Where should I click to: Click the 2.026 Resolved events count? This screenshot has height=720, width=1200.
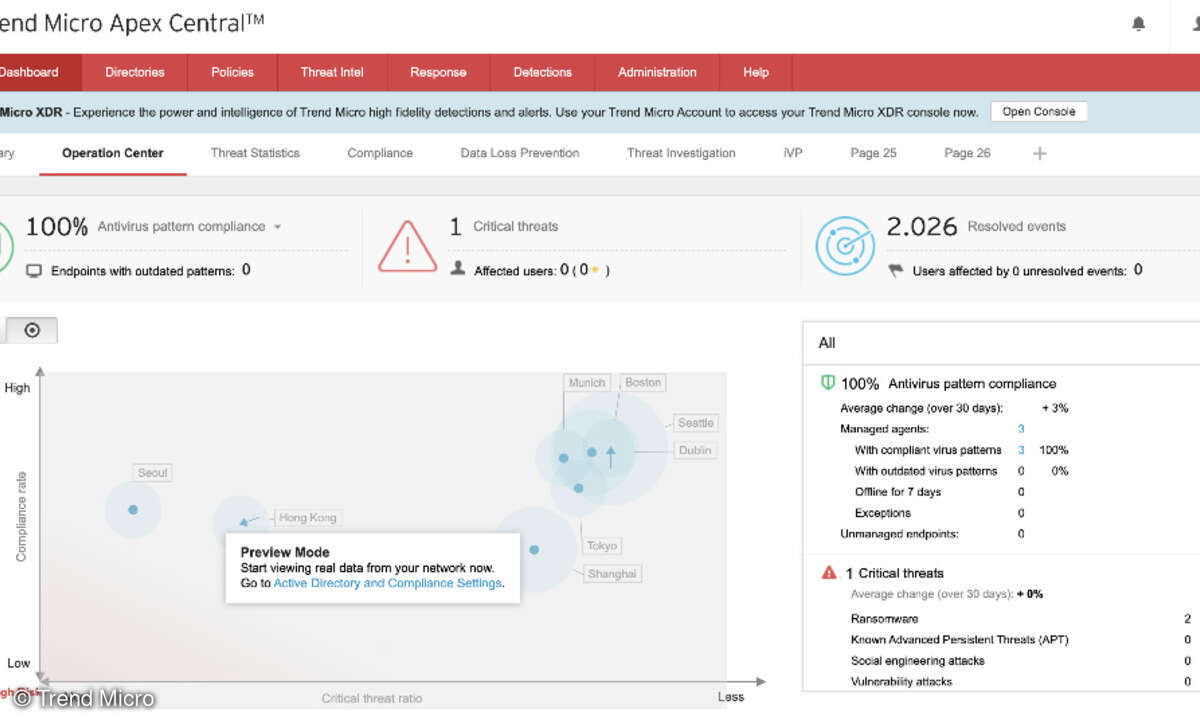click(922, 226)
